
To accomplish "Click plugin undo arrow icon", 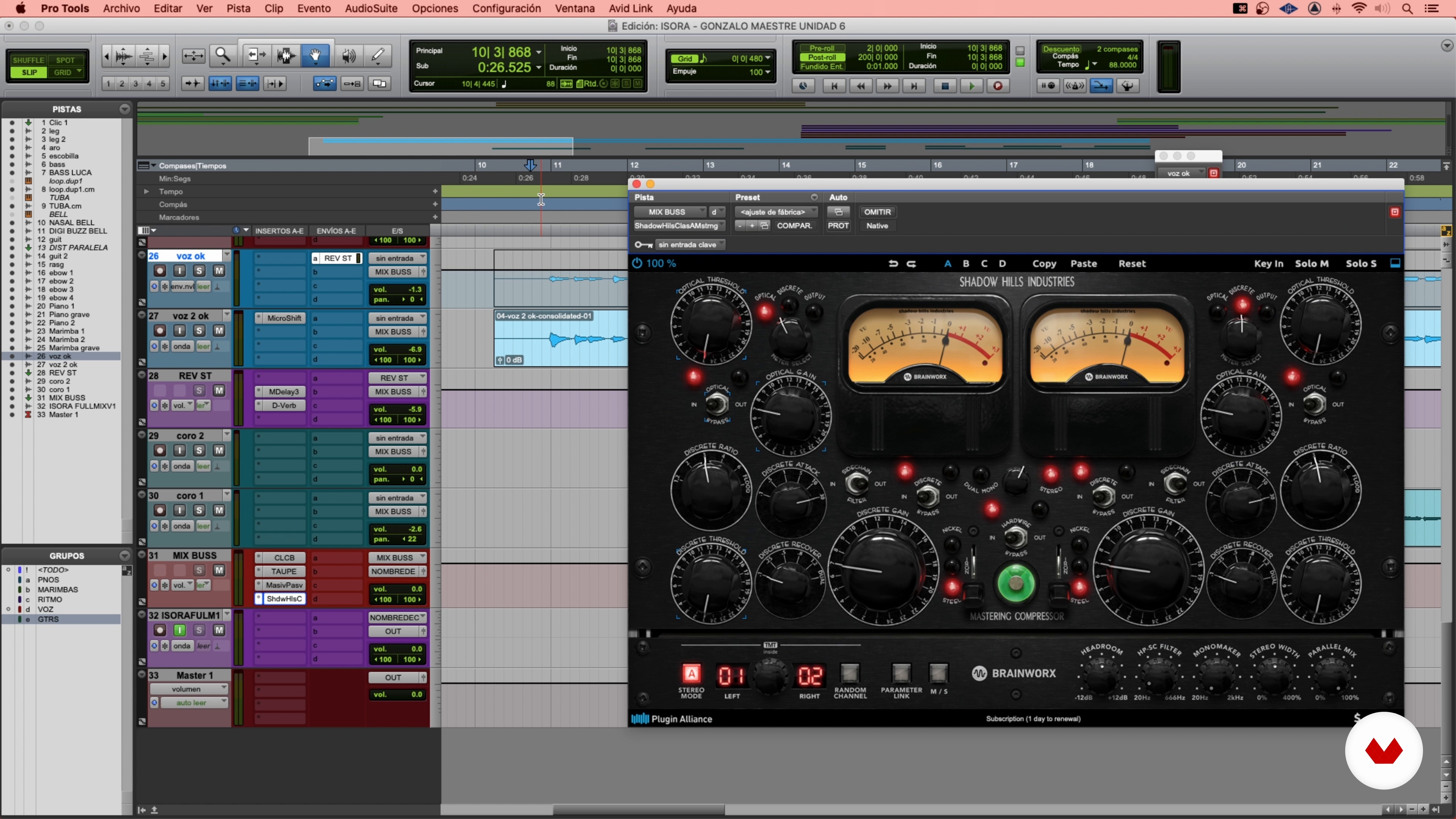I will (893, 264).
